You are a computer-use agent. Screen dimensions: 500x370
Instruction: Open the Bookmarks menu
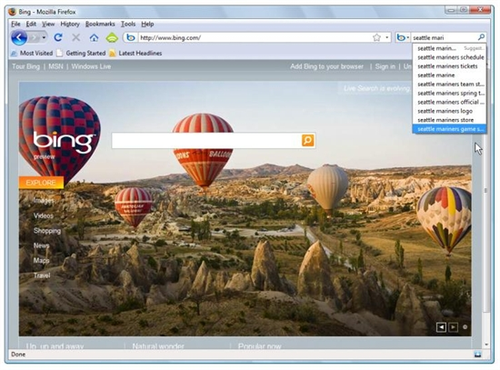[x=100, y=24]
